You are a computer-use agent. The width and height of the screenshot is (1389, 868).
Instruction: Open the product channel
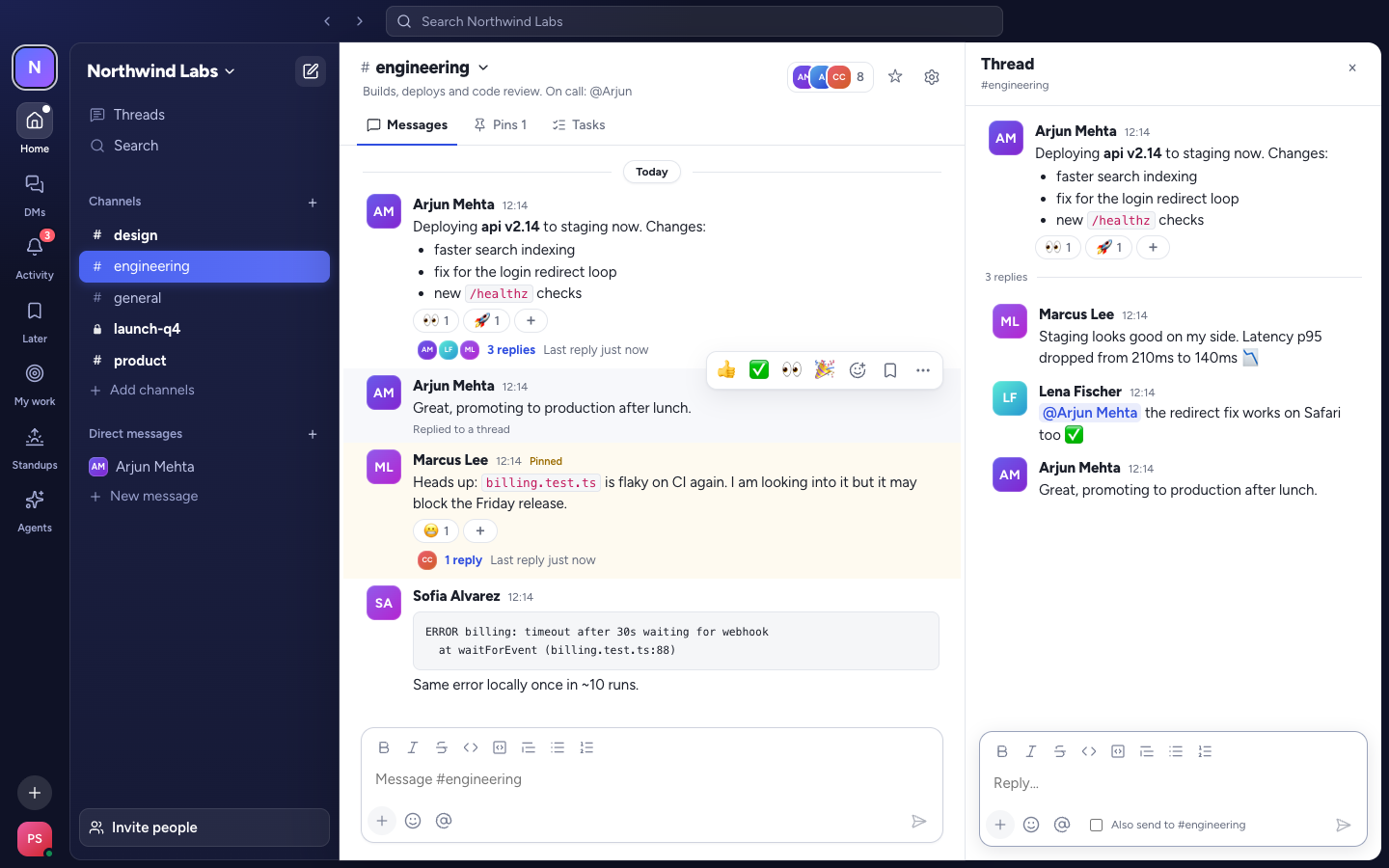[204, 361]
